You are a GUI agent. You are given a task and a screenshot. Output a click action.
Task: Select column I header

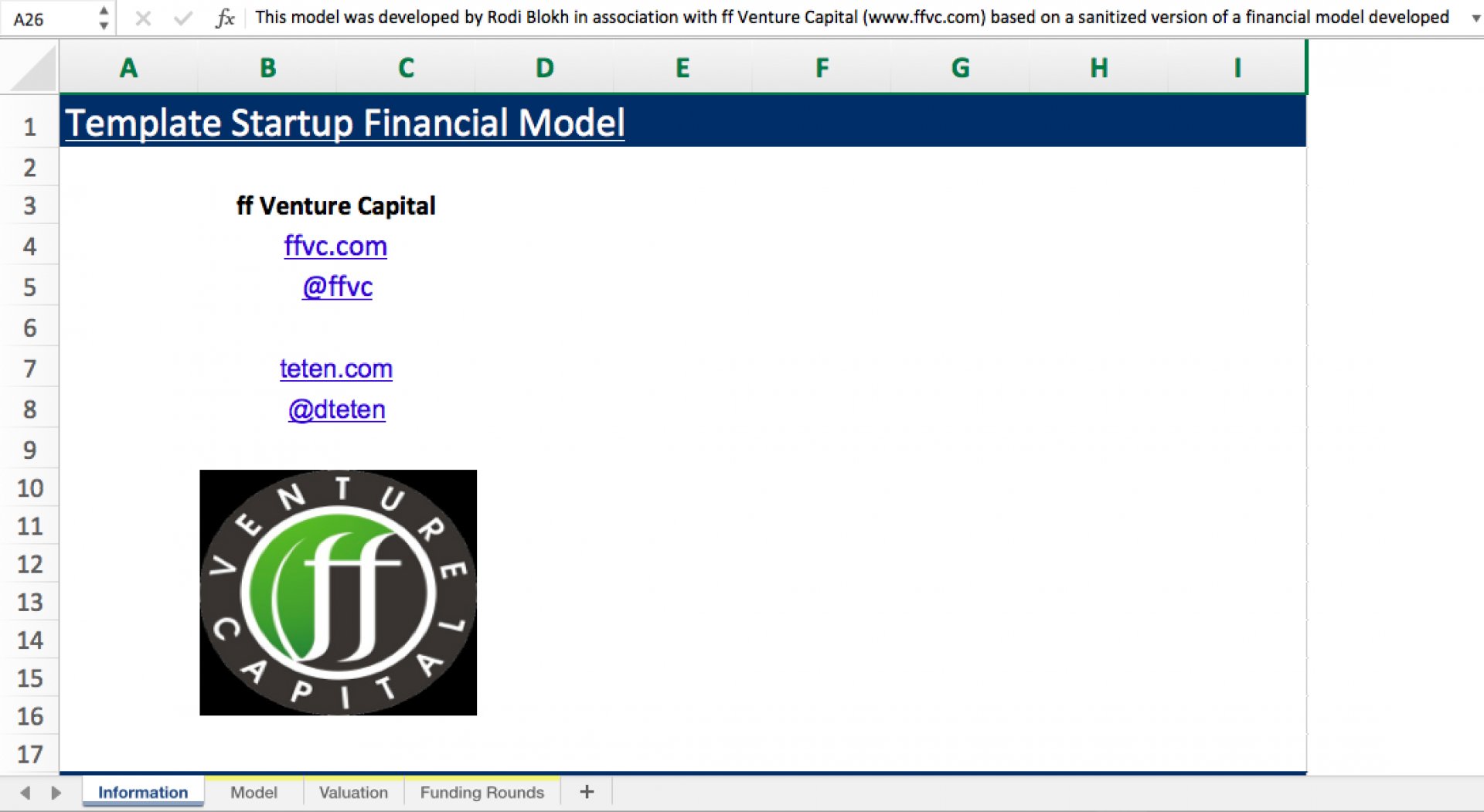[x=1237, y=68]
